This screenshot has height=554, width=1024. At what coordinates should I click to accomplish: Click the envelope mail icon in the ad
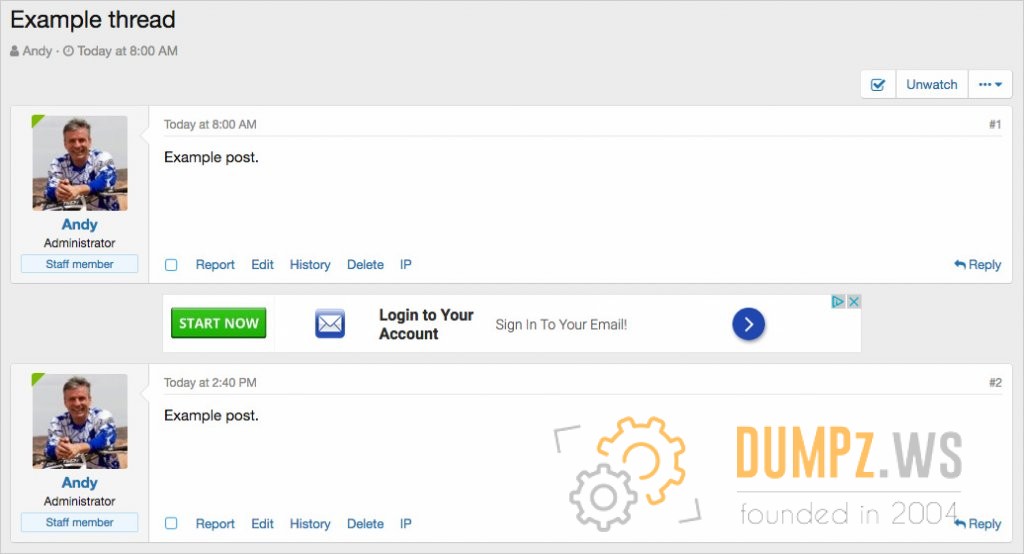tap(329, 324)
